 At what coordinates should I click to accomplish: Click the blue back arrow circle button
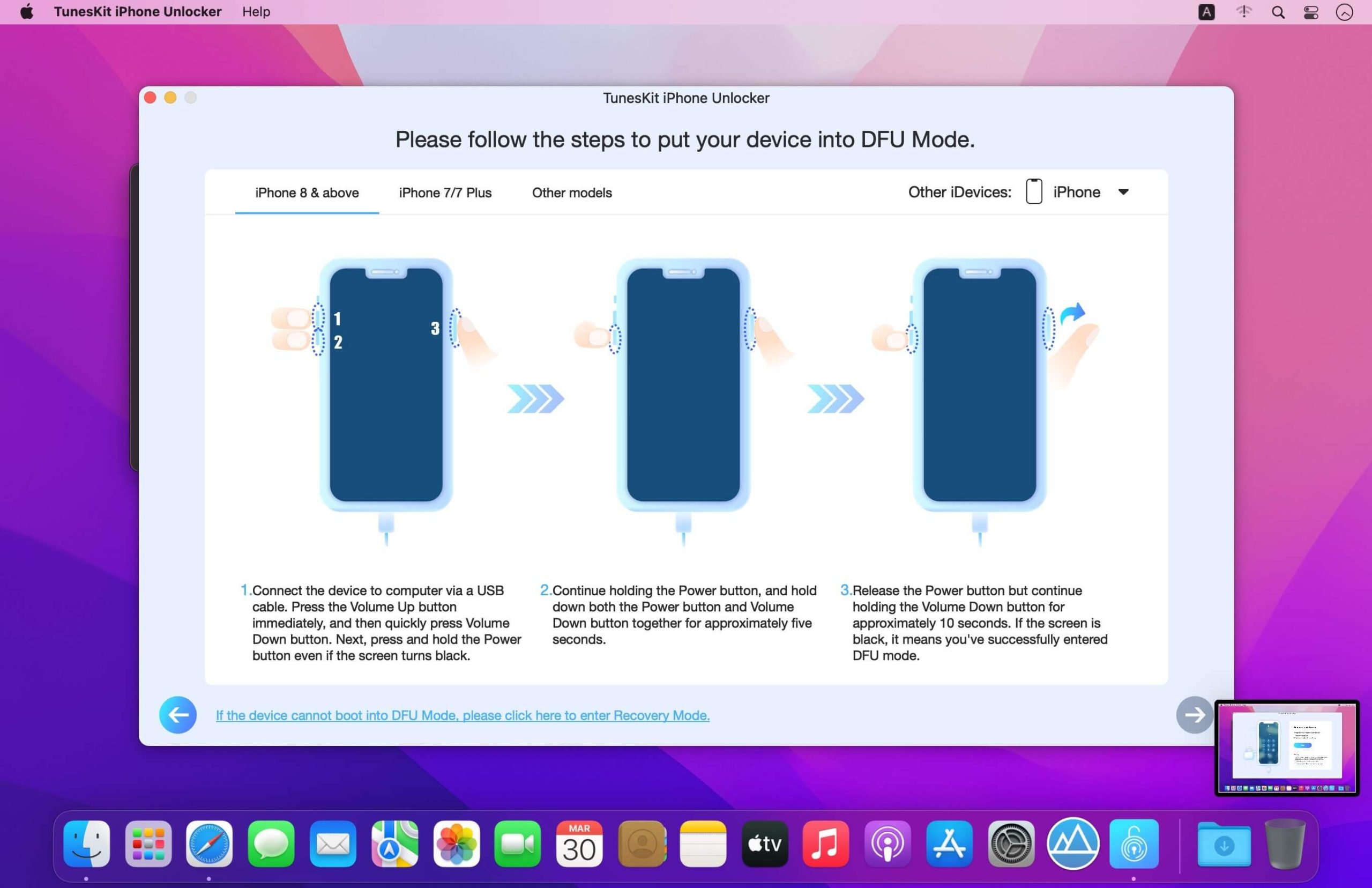point(177,714)
